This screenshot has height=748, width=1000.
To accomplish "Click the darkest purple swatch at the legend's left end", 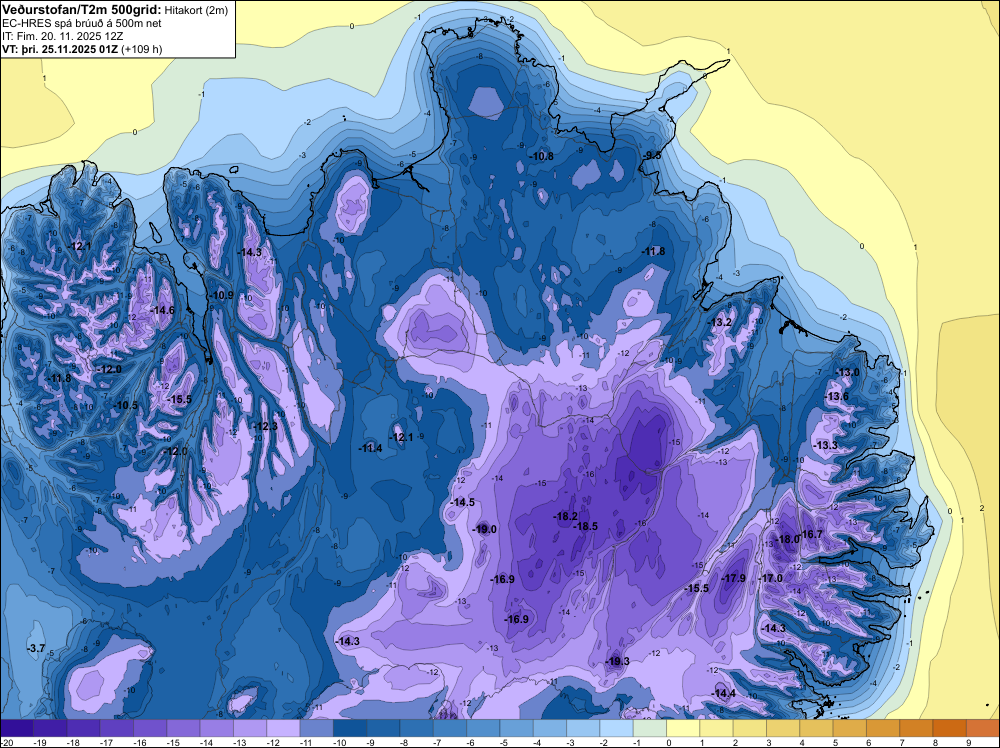I will point(17,728).
